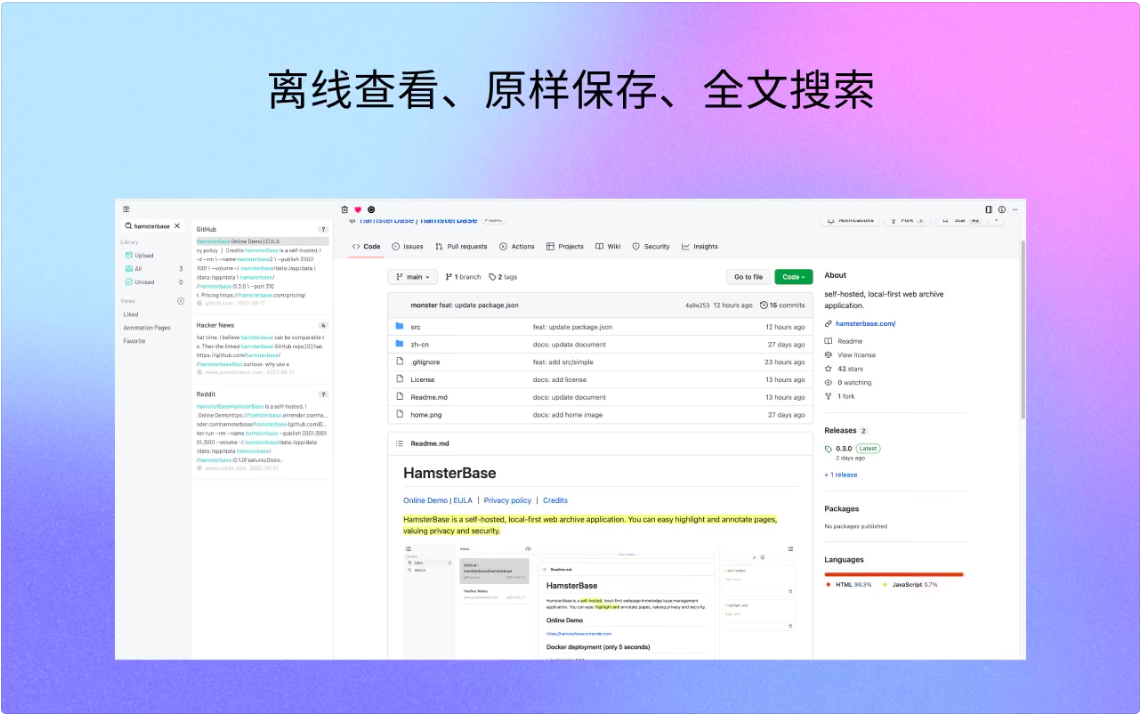Toggle the side panel layout icon

coord(988,210)
